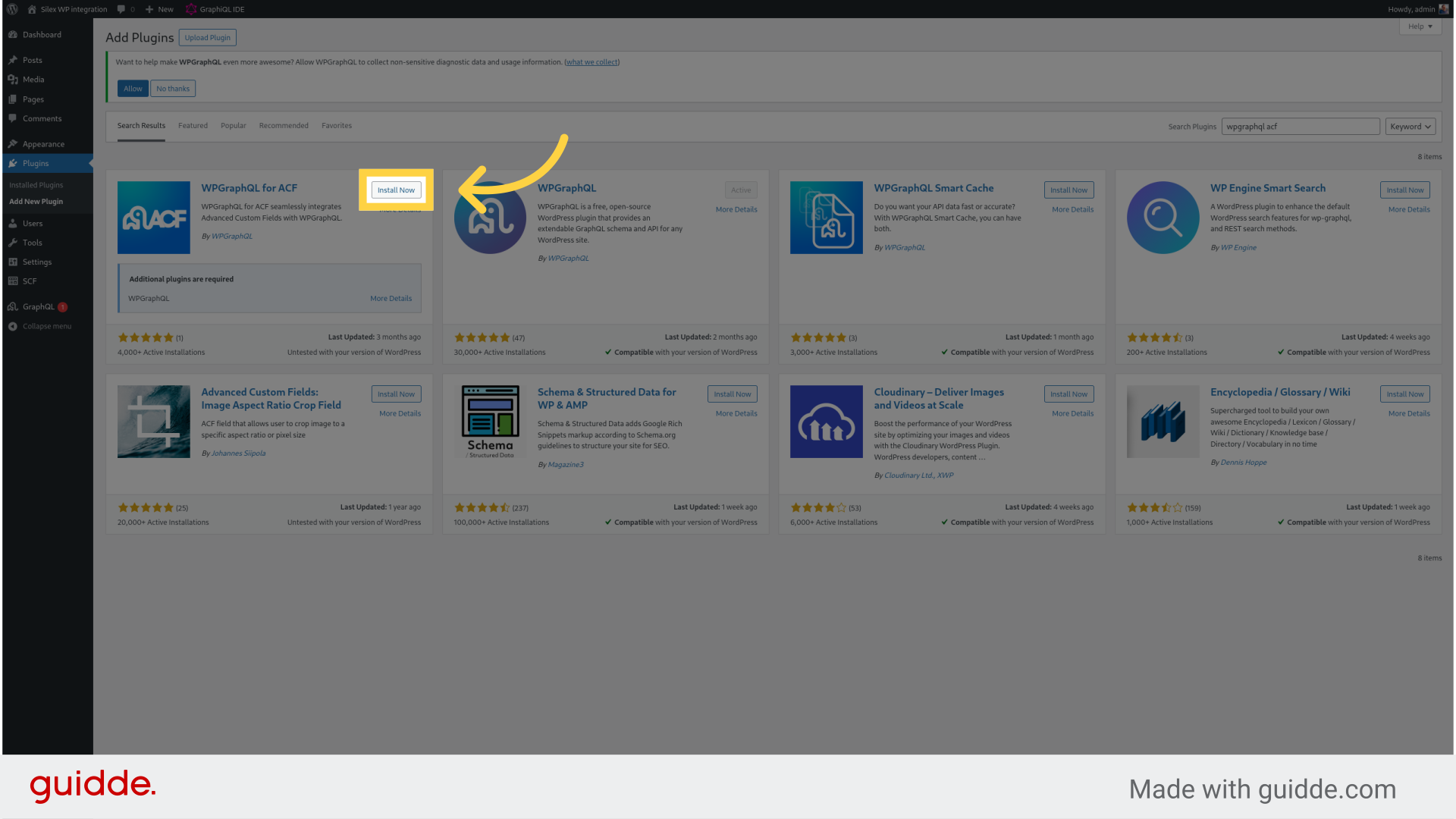Click the Cloudinary plugin icon
The height and width of the screenshot is (819, 1456).
827,421
